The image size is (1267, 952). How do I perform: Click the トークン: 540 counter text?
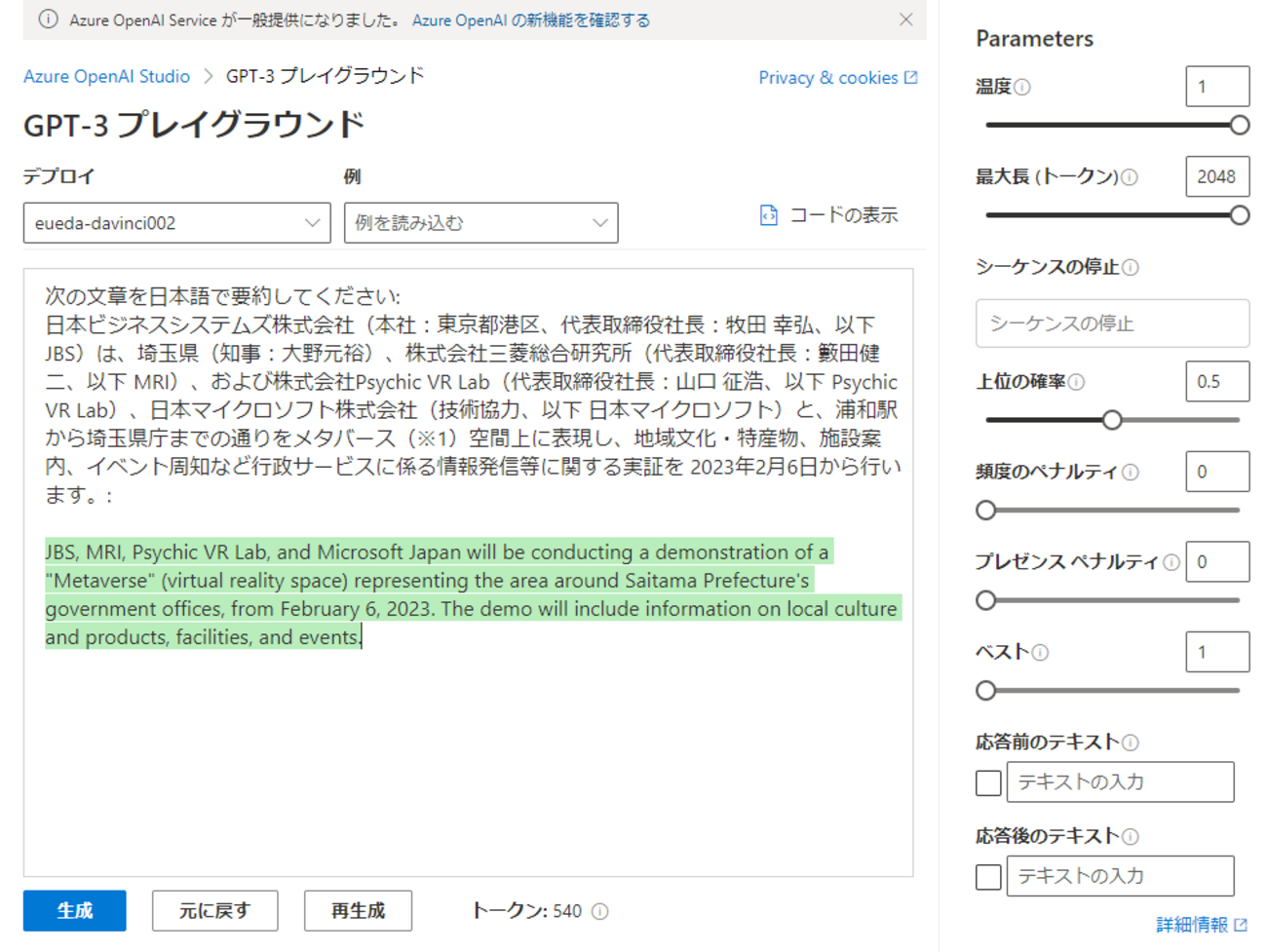tap(526, 911)
